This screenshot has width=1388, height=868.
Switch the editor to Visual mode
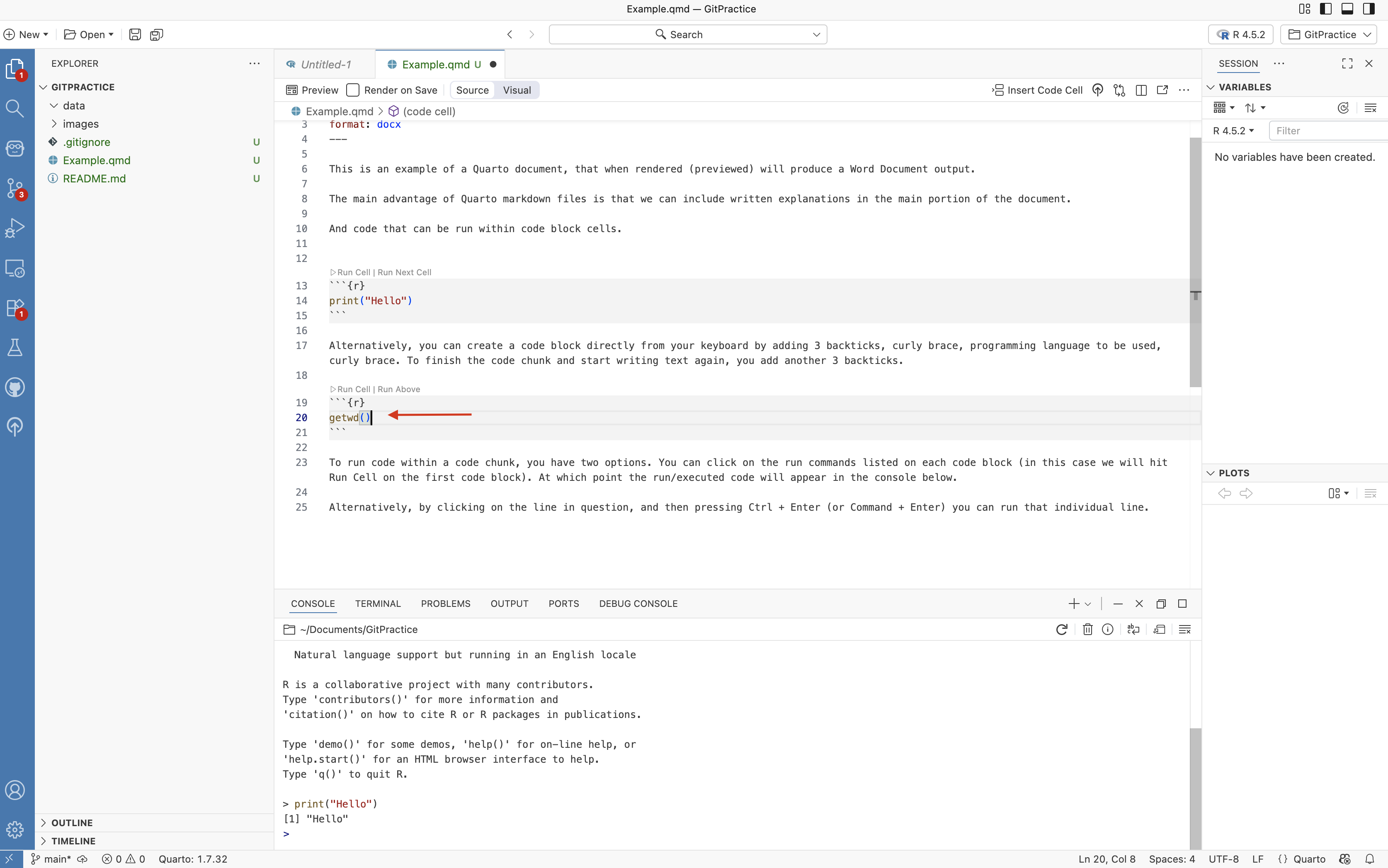[x=517, y=90]
